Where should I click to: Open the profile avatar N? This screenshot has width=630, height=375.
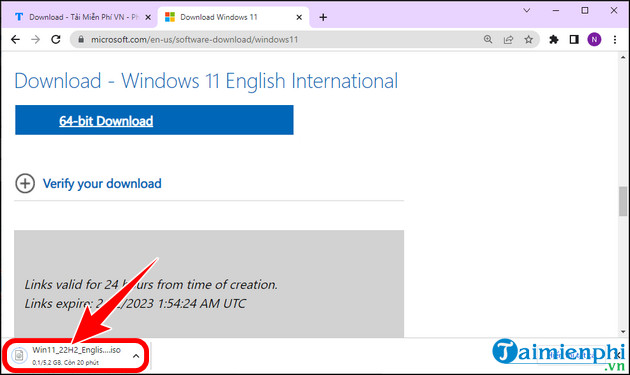594,39
